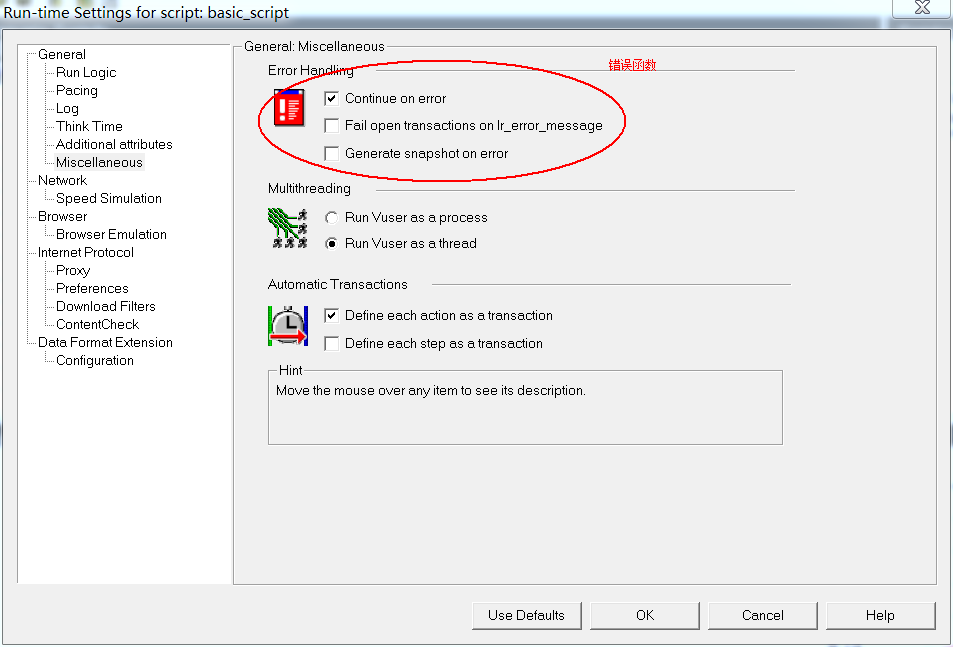The image size is (953, 647).
Task: Select the Network tree node
Action: (x=63, y=180)
